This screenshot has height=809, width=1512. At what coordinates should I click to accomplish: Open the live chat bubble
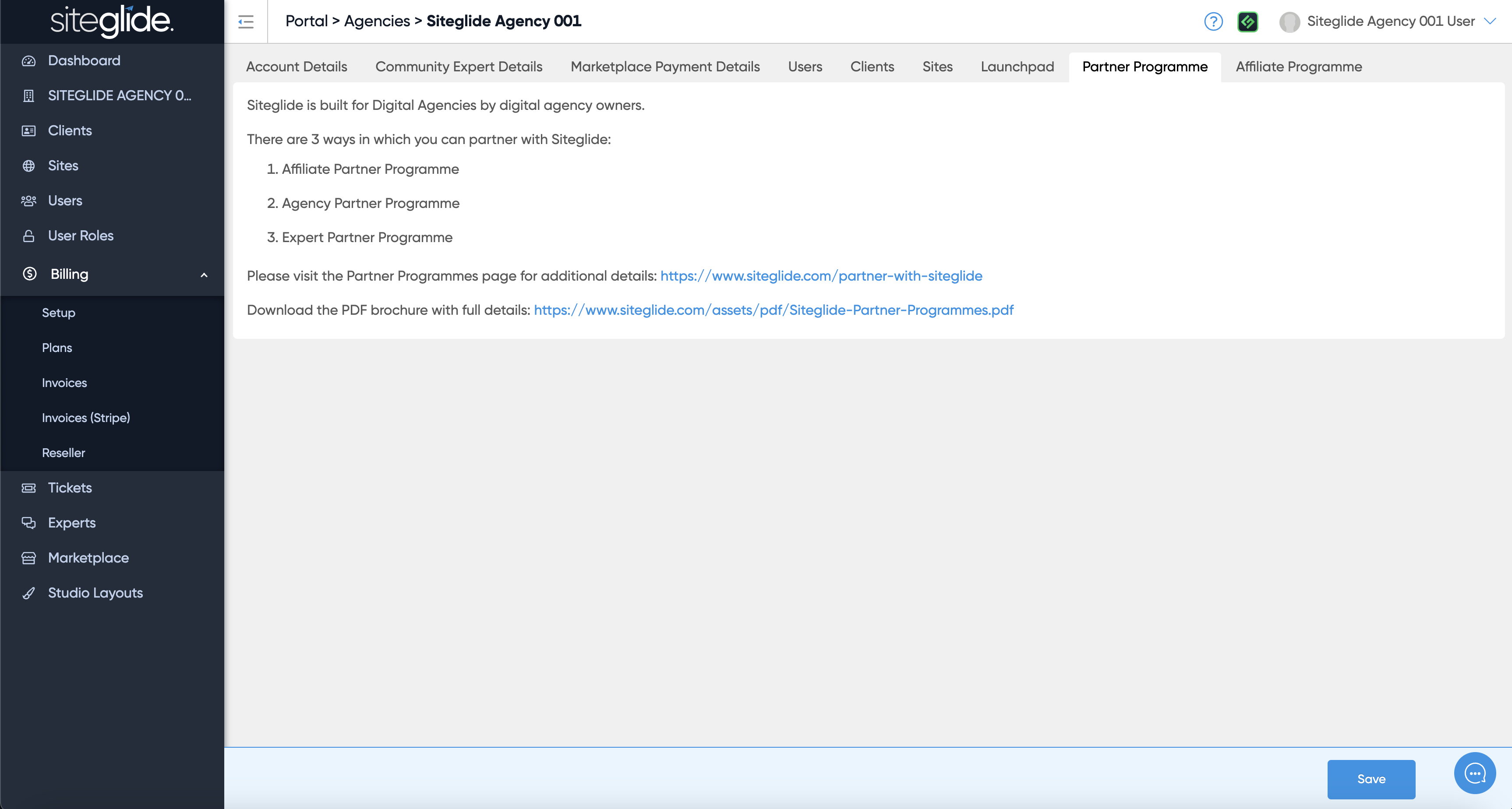click(x=1474, y=773)
